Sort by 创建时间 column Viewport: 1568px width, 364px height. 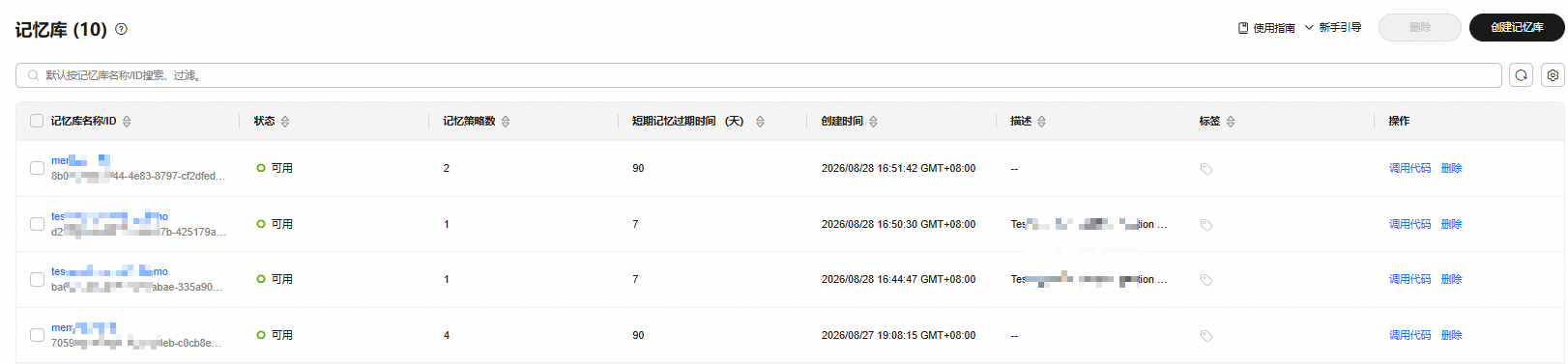coord(874,122)
